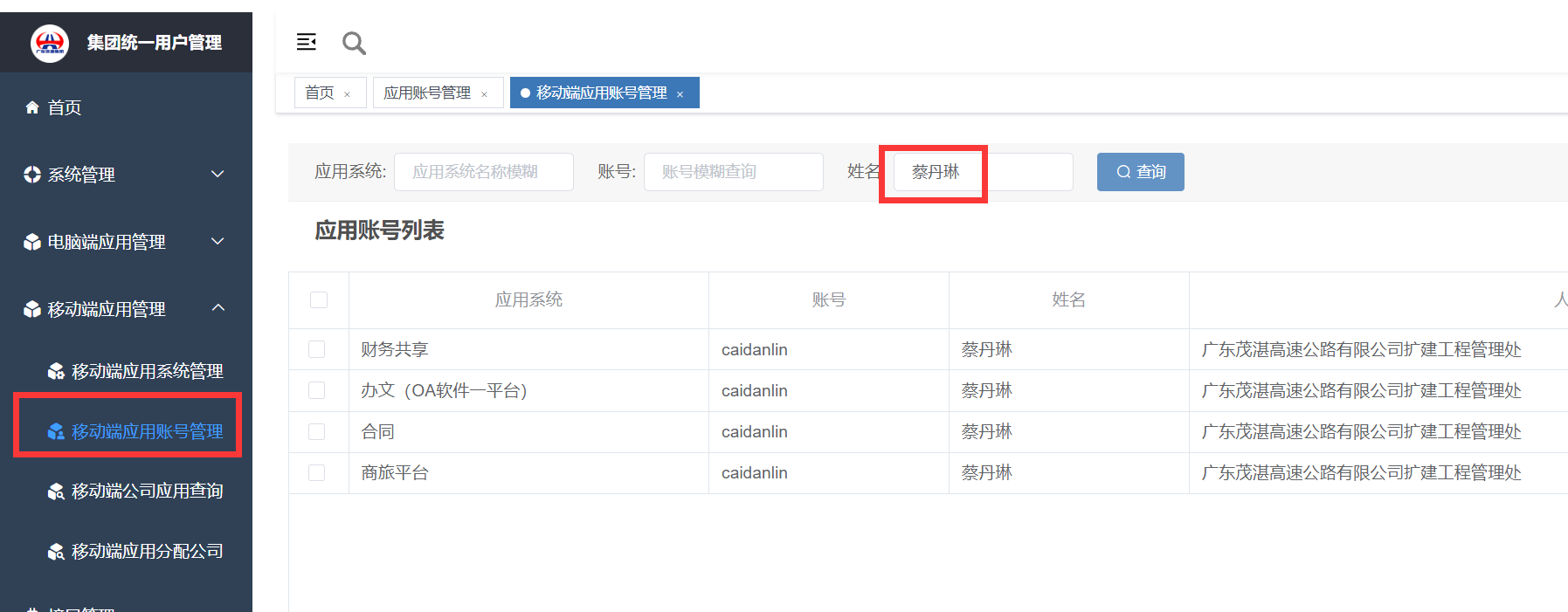
Task: Click the 移动端应用管理 cube icon
Action: click(x=32, y=309)
